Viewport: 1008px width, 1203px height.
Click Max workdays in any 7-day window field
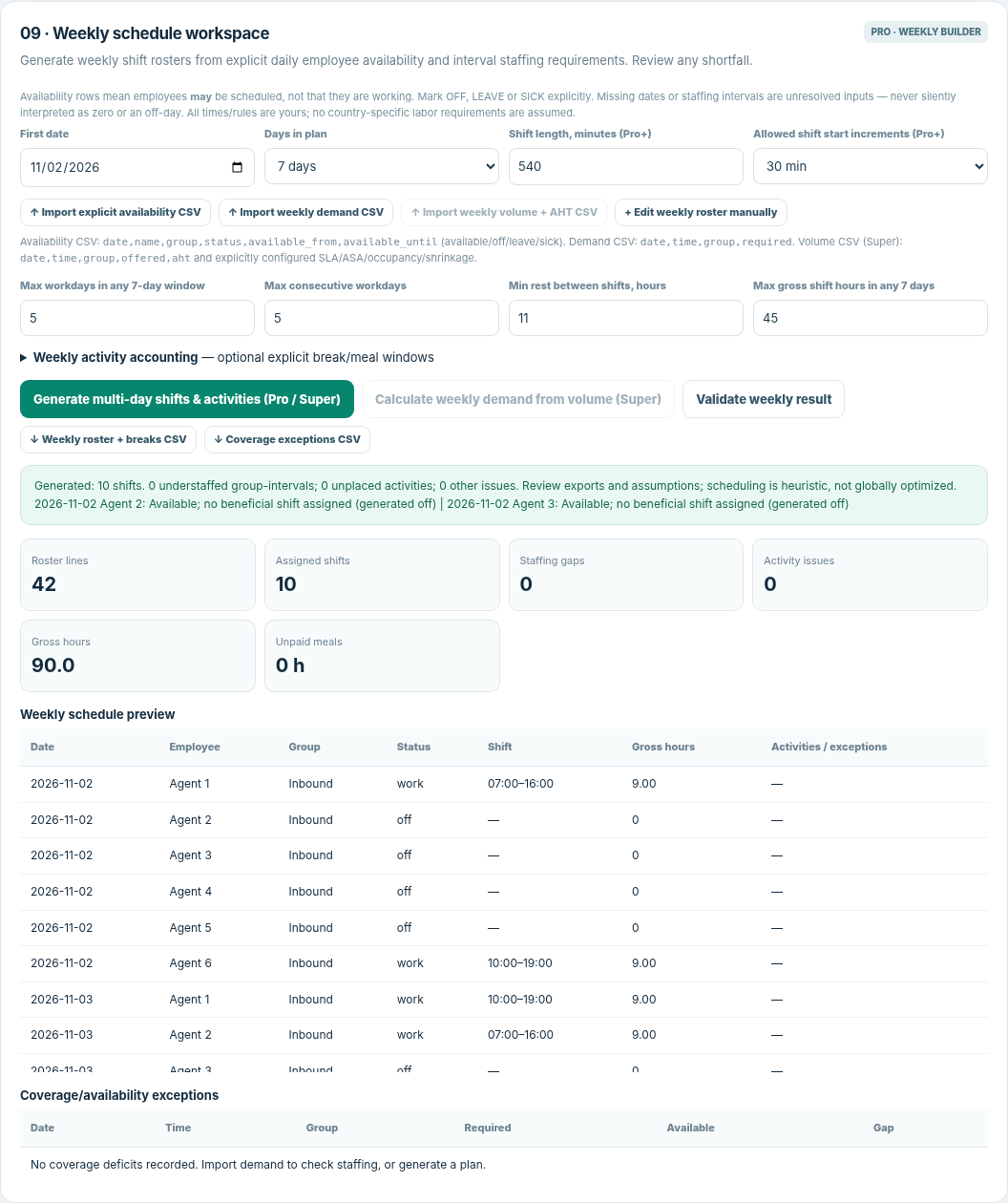point(137,318)
